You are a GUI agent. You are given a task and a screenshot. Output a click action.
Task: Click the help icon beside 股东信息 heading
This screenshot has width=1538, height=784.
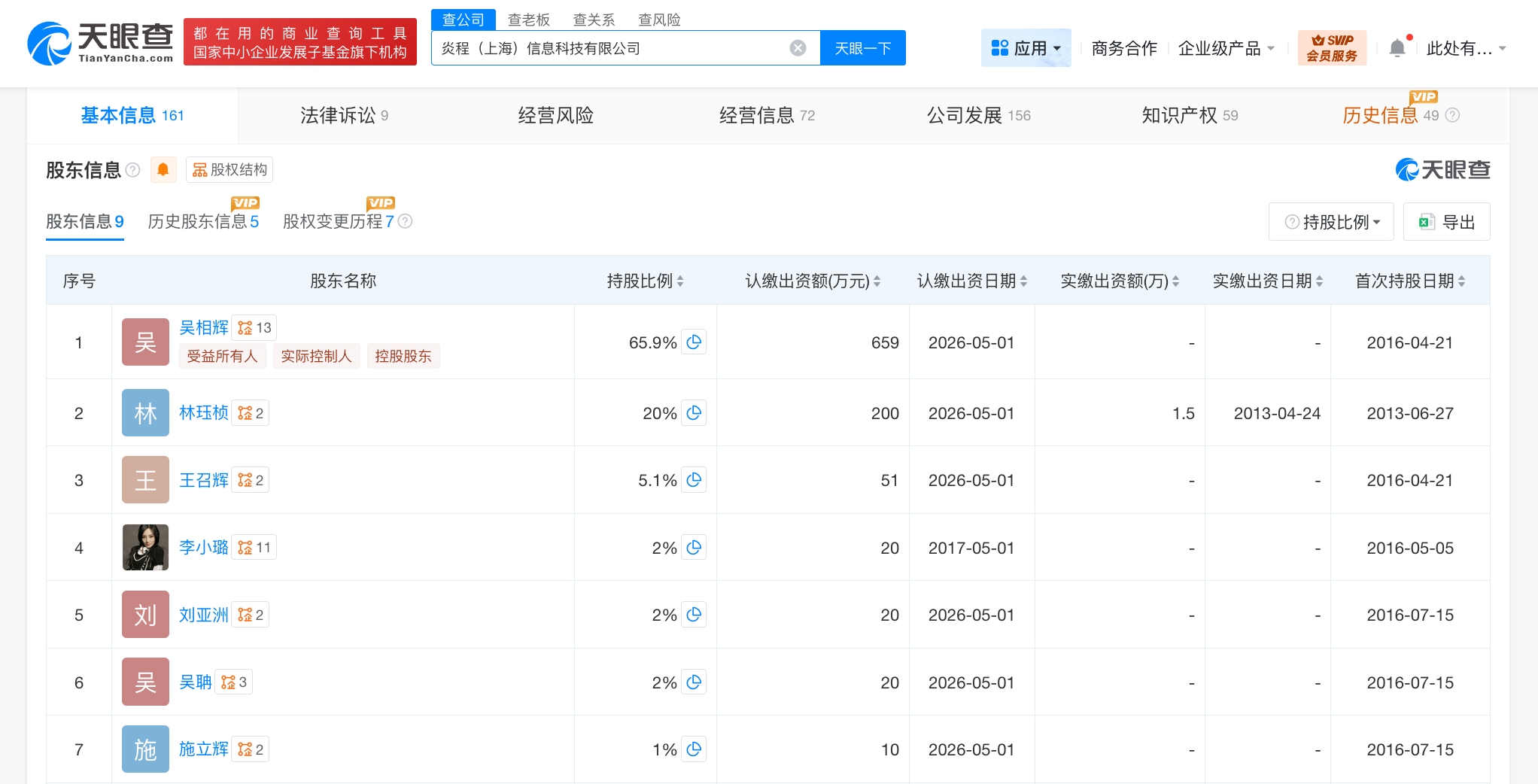(133, 170)
